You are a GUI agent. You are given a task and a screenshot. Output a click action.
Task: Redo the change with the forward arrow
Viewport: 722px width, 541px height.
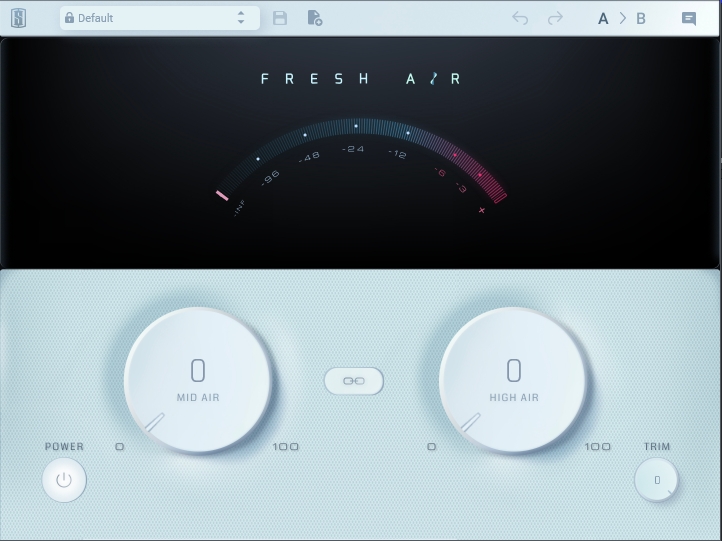click(x=555, y=18)
